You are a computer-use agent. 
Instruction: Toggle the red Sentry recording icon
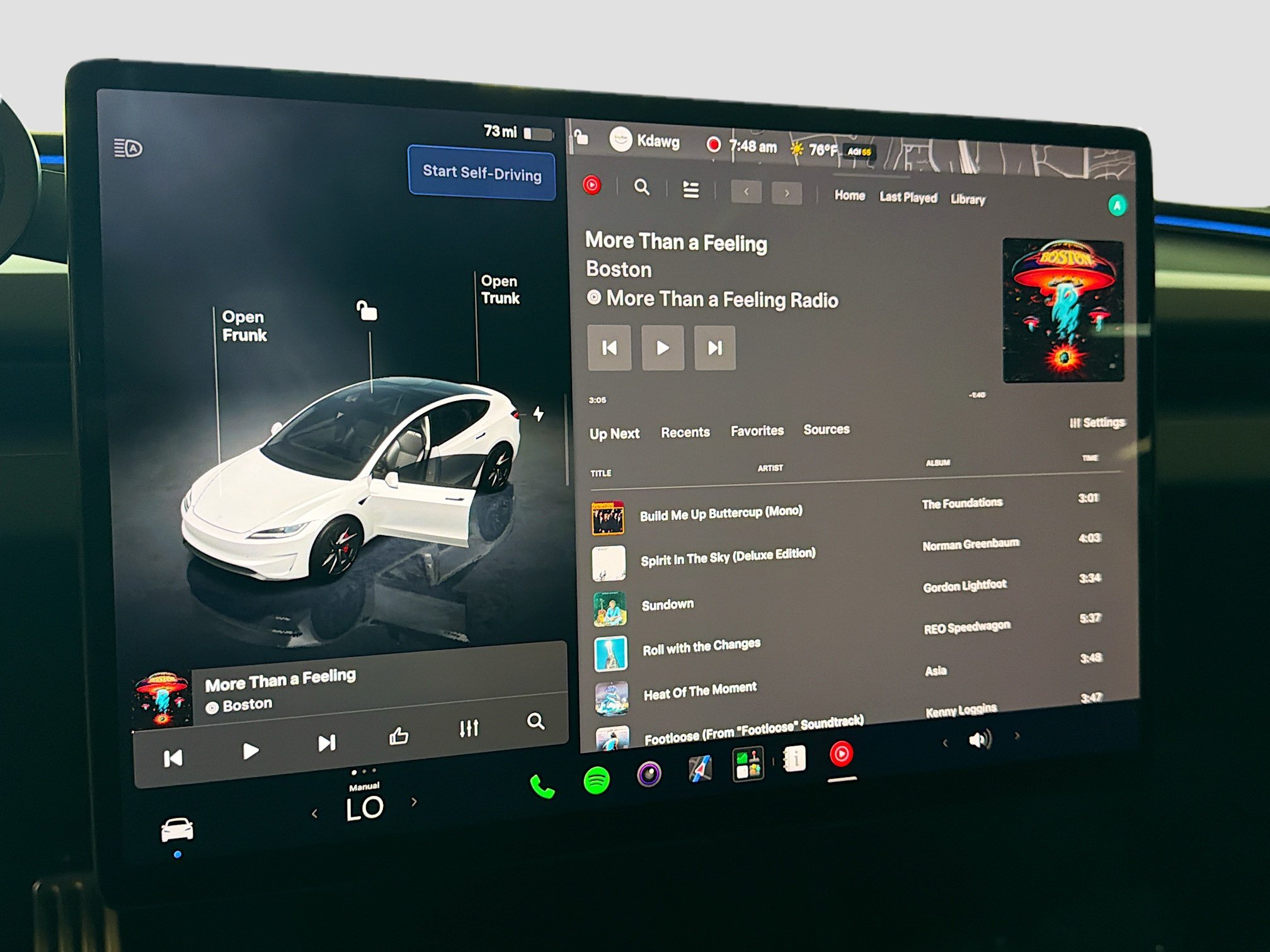[x=713, y=145]
